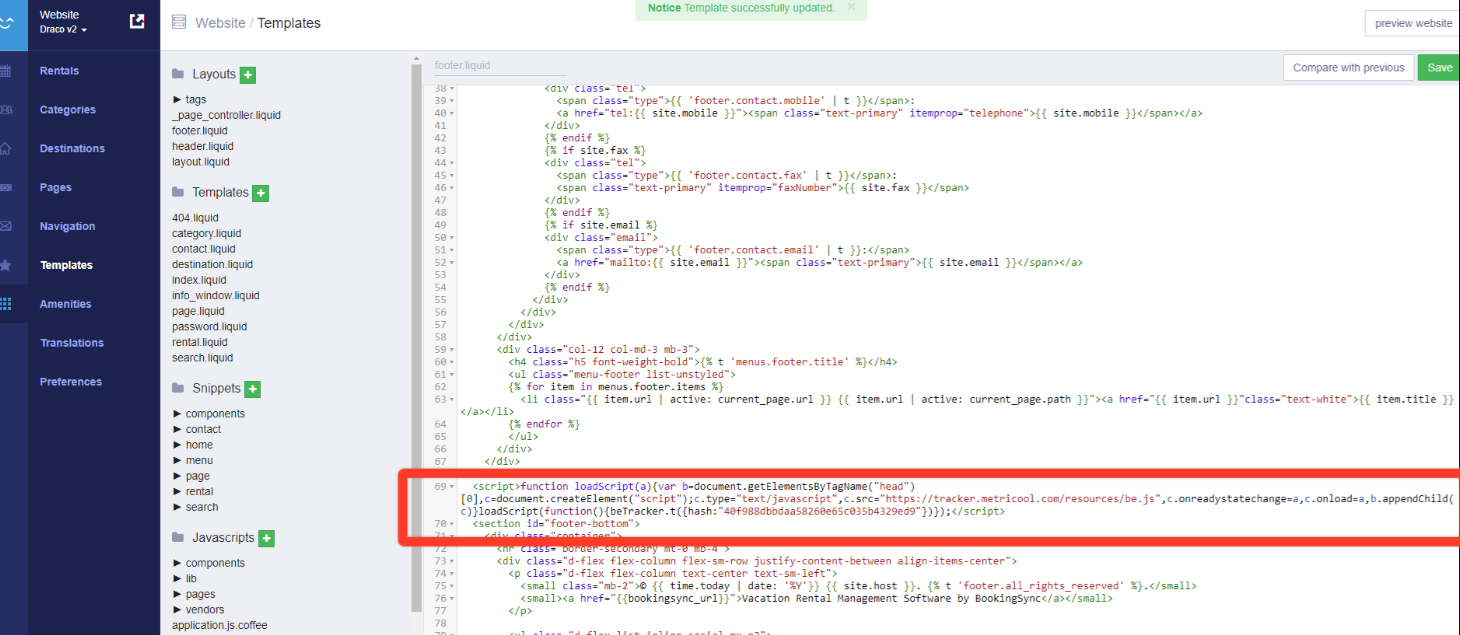Viewport: 1460px width, 635px height.
Task: Click green plus next to Templates folder
Action: click(x=261, y=193)
